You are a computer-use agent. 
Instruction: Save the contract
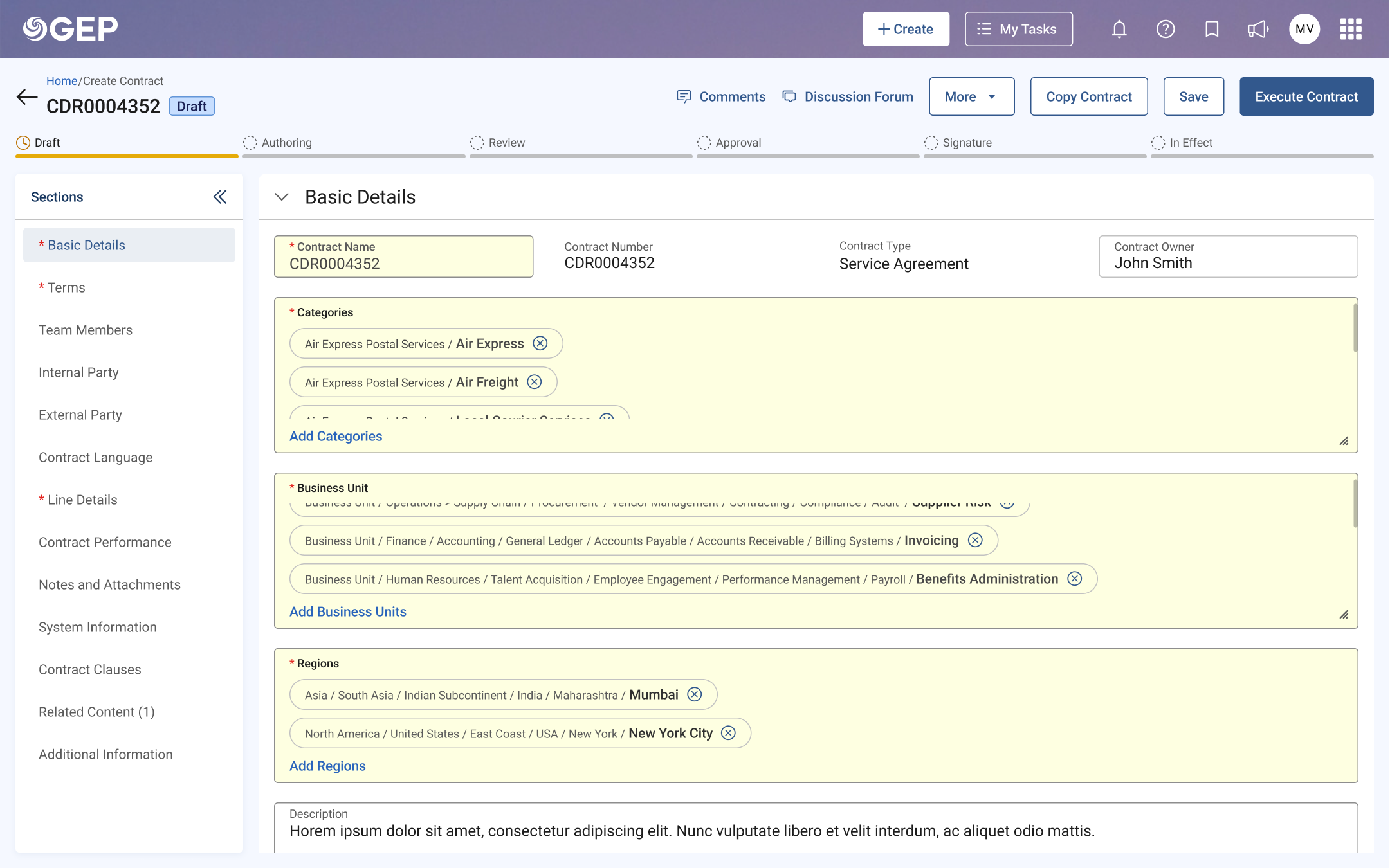click(1194, 96)
